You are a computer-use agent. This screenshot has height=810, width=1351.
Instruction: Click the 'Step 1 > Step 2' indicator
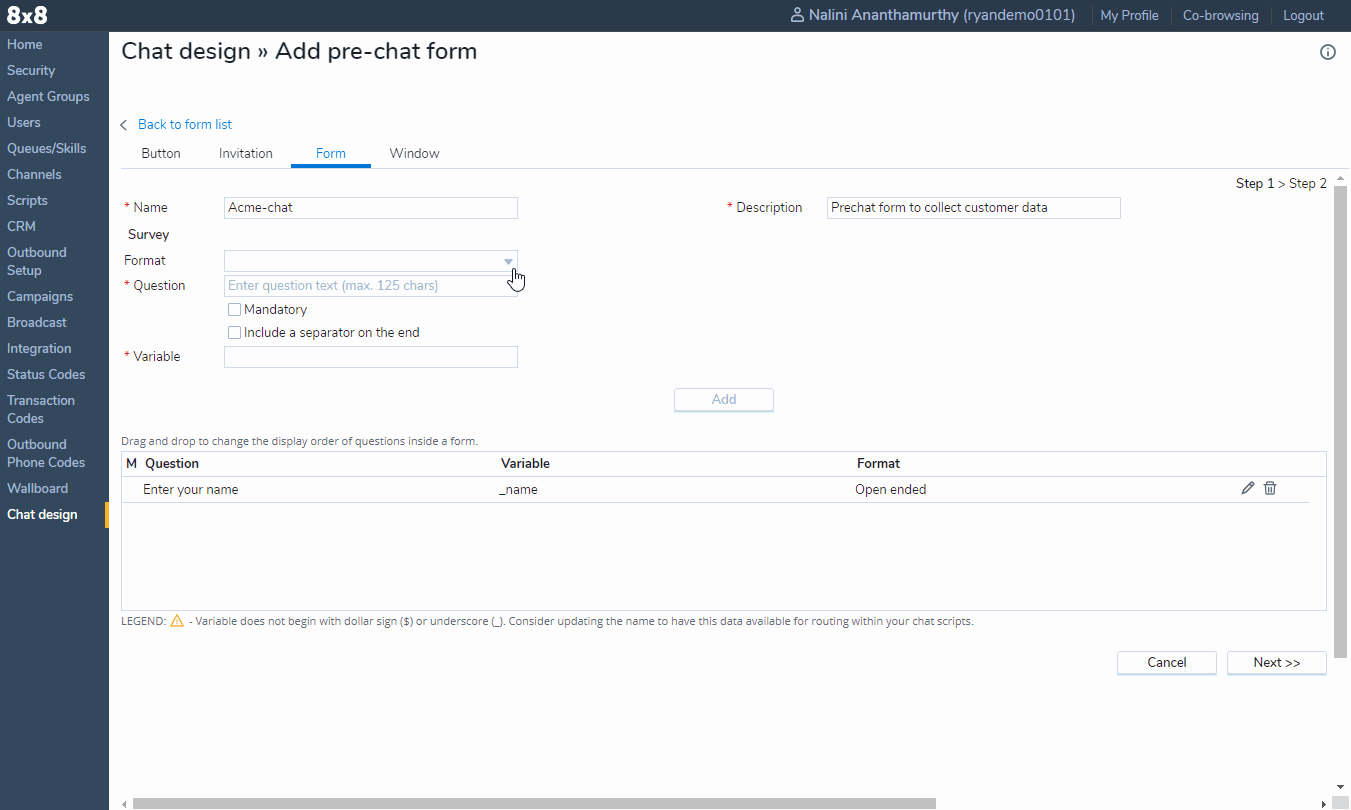[x=1281, y=183]
